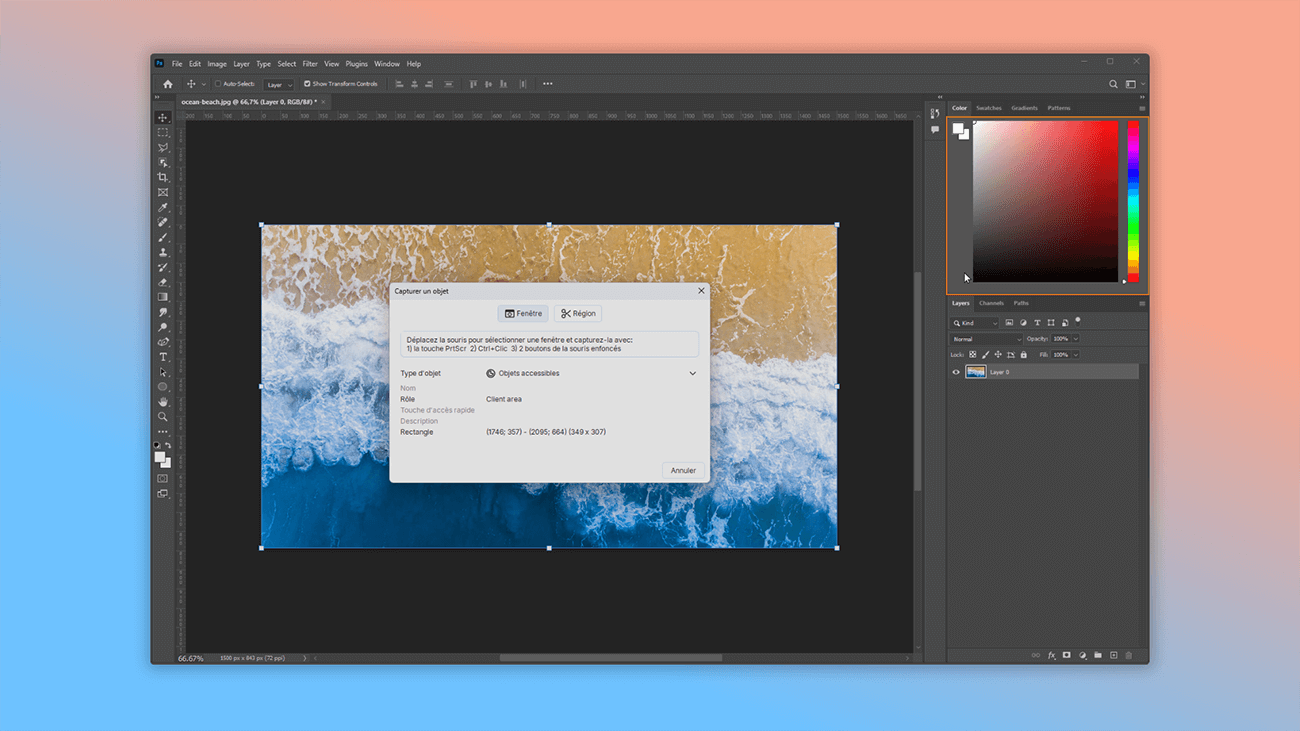The width and height of the screenshot is (1300, 731).
Task: Select the Eyedropper tool
Action: [x=163, y=207]
